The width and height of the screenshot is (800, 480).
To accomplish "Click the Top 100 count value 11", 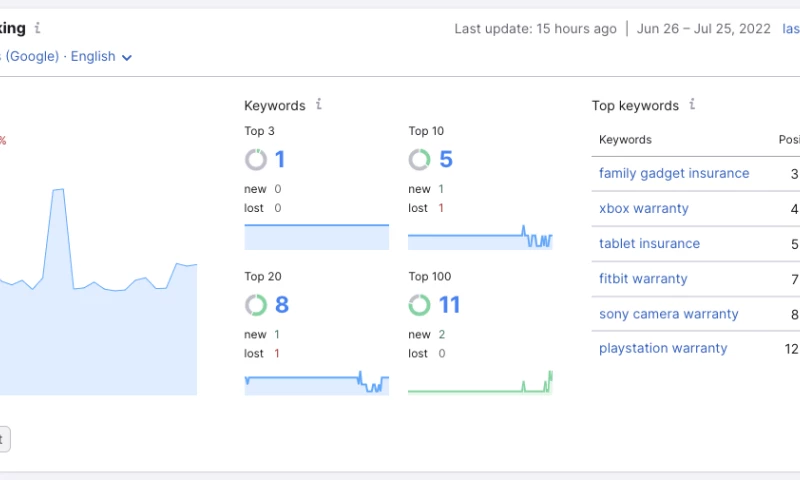I will (x=449, y=305).
